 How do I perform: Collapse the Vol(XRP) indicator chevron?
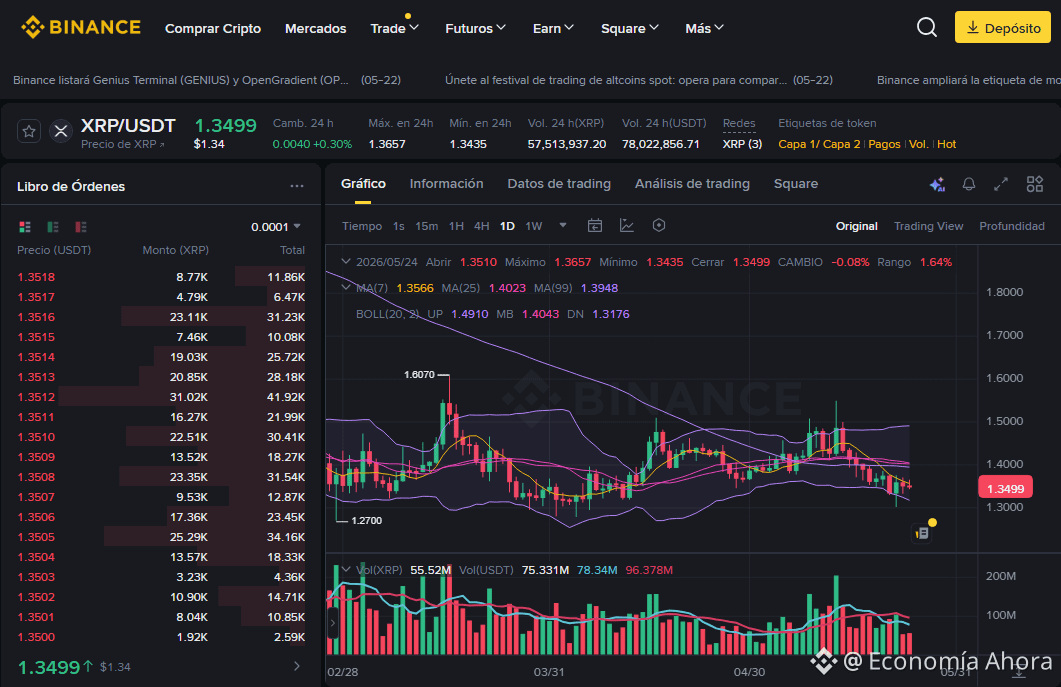point(346,570)
